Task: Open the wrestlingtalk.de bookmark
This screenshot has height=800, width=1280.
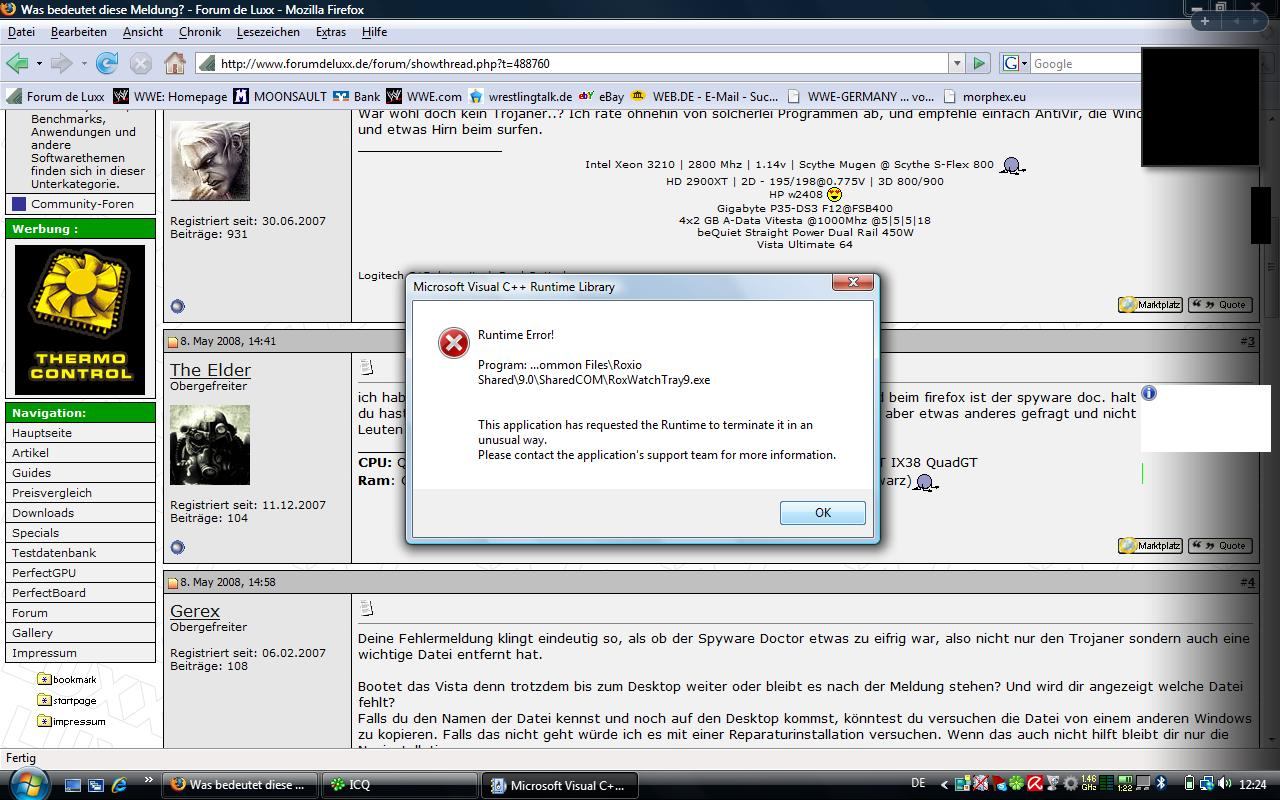Action: point(520,97)
